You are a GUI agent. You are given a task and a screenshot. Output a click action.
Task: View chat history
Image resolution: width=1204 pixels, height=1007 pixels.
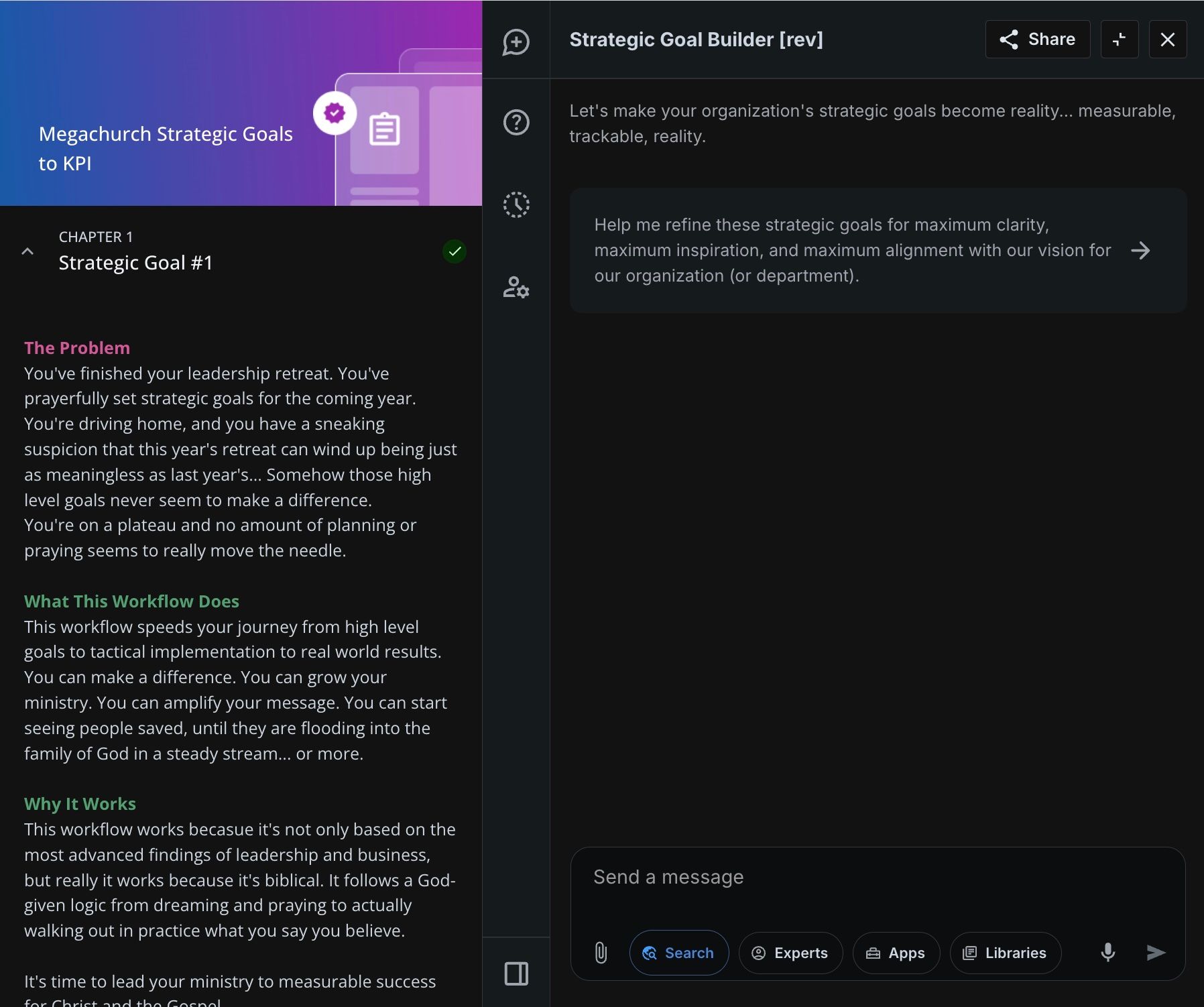pos(516,205)
